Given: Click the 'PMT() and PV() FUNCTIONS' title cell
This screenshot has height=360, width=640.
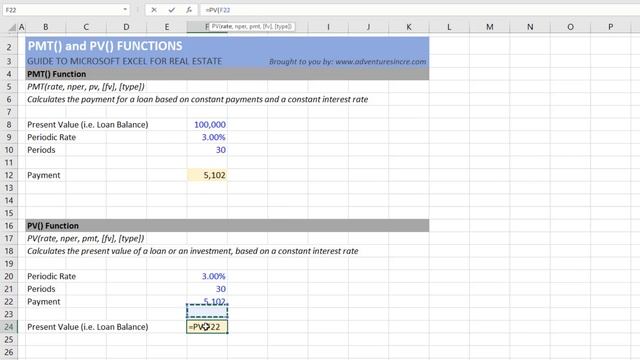Looking at the screenshot, I should (x=105, y=46).
